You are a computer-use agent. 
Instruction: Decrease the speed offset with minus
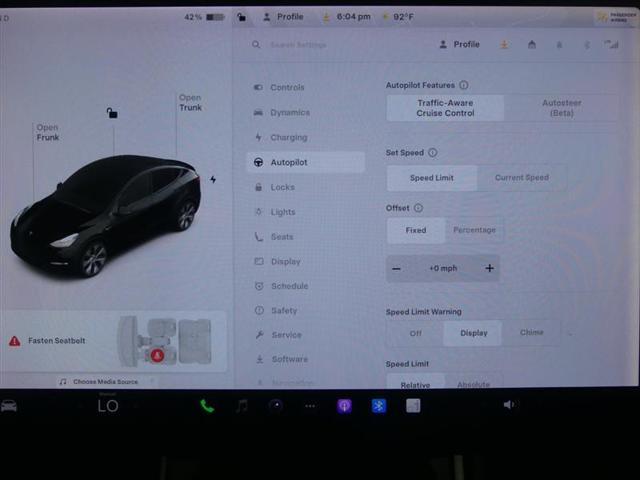tap(396, 269)
